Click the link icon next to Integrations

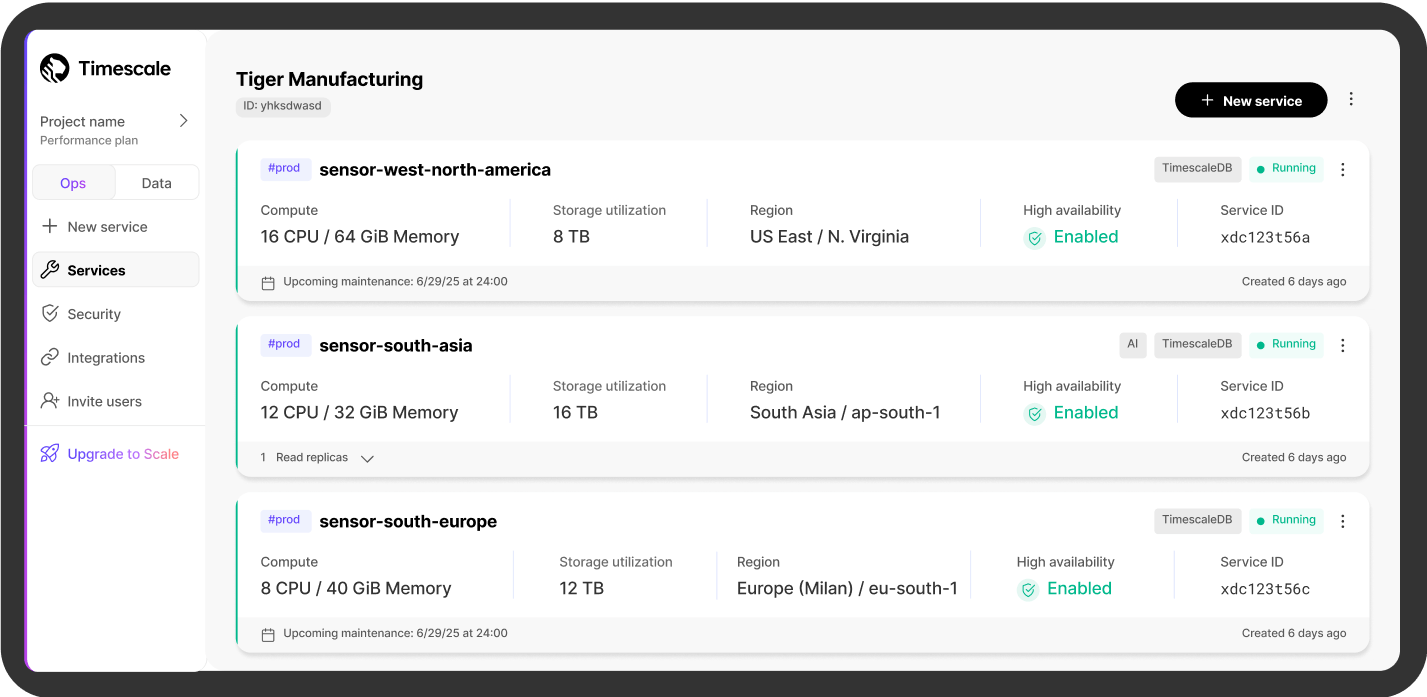coord(49,357)
